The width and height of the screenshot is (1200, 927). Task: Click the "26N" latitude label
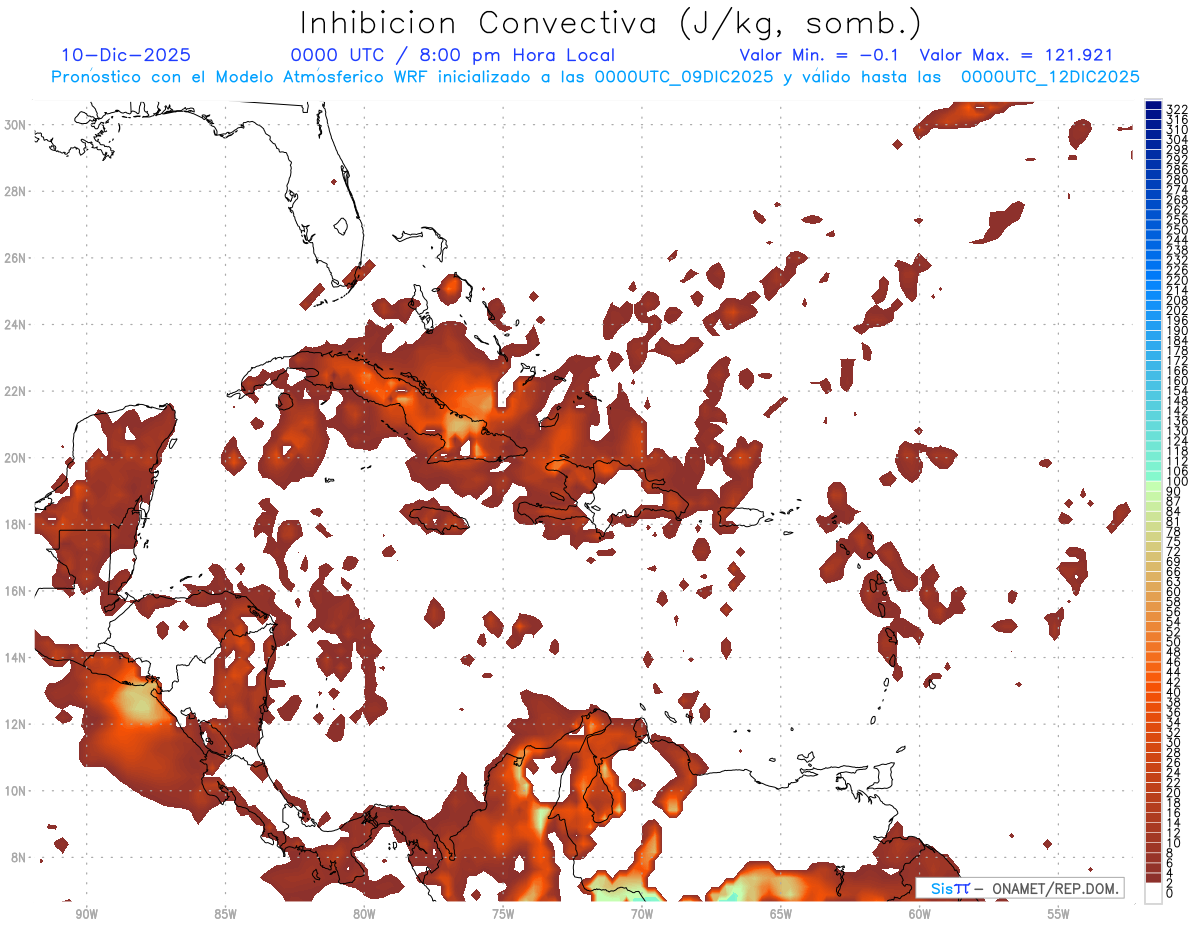point(16,258)
